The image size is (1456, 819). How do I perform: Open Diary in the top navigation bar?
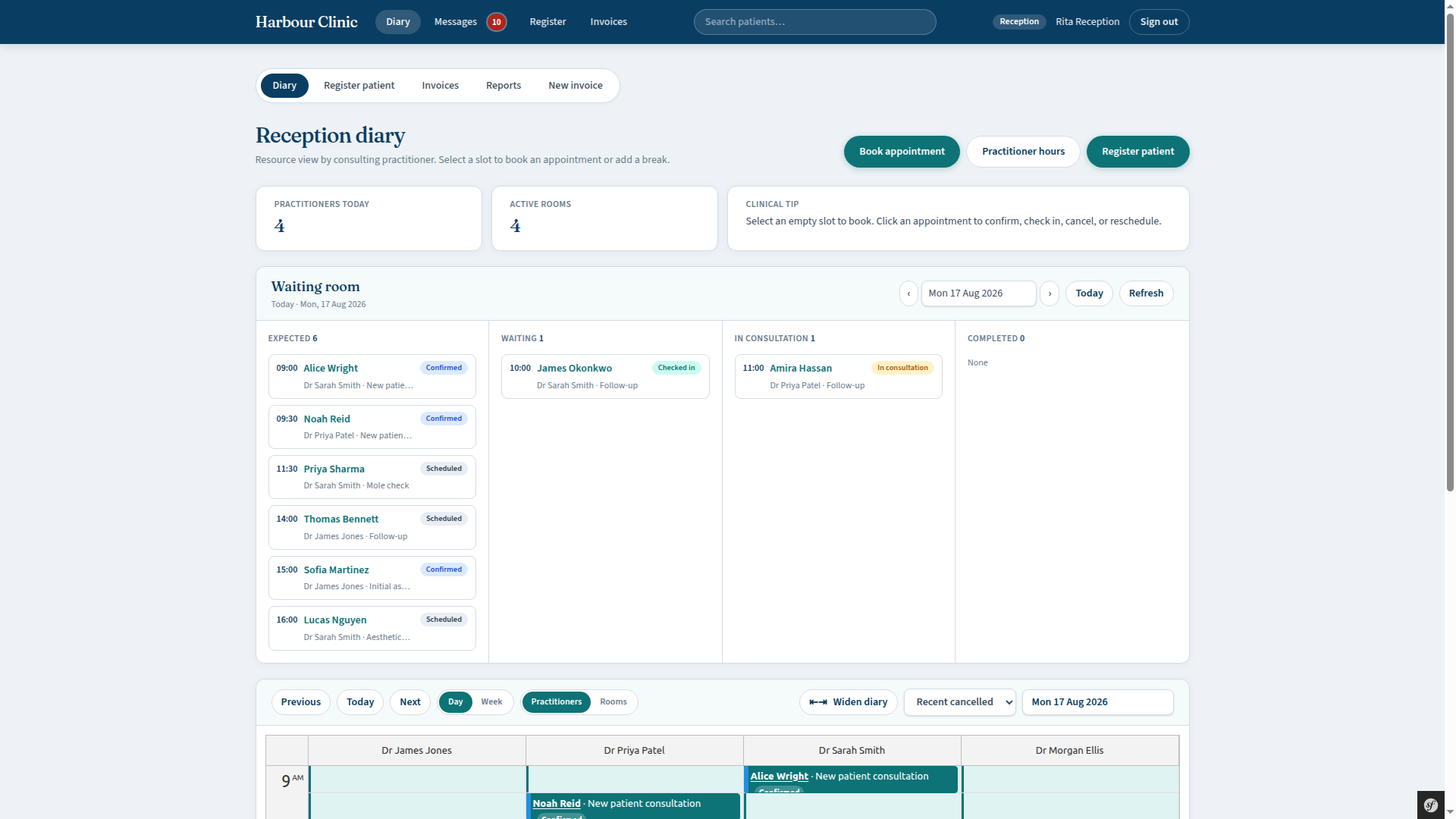tap(397, 22)
